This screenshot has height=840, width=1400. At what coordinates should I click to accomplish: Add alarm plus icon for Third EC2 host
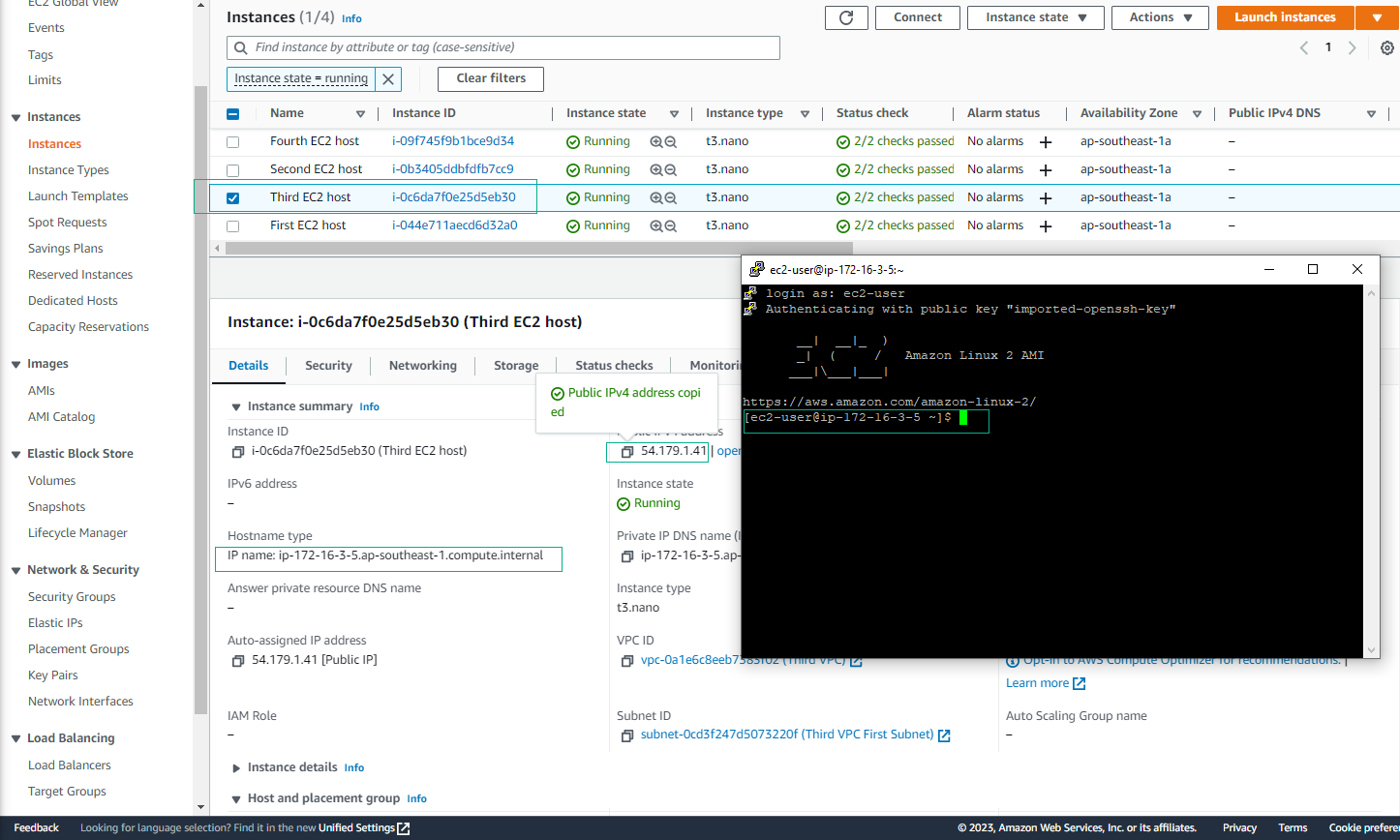tap(1046, 198)
